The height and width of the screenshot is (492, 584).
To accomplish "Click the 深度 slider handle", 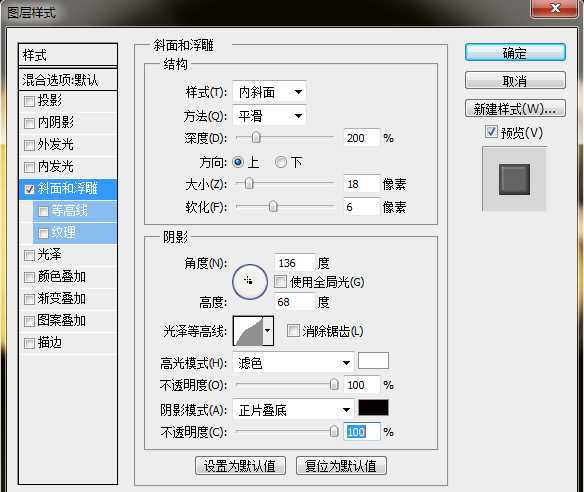I will click(x=256, y=137).
